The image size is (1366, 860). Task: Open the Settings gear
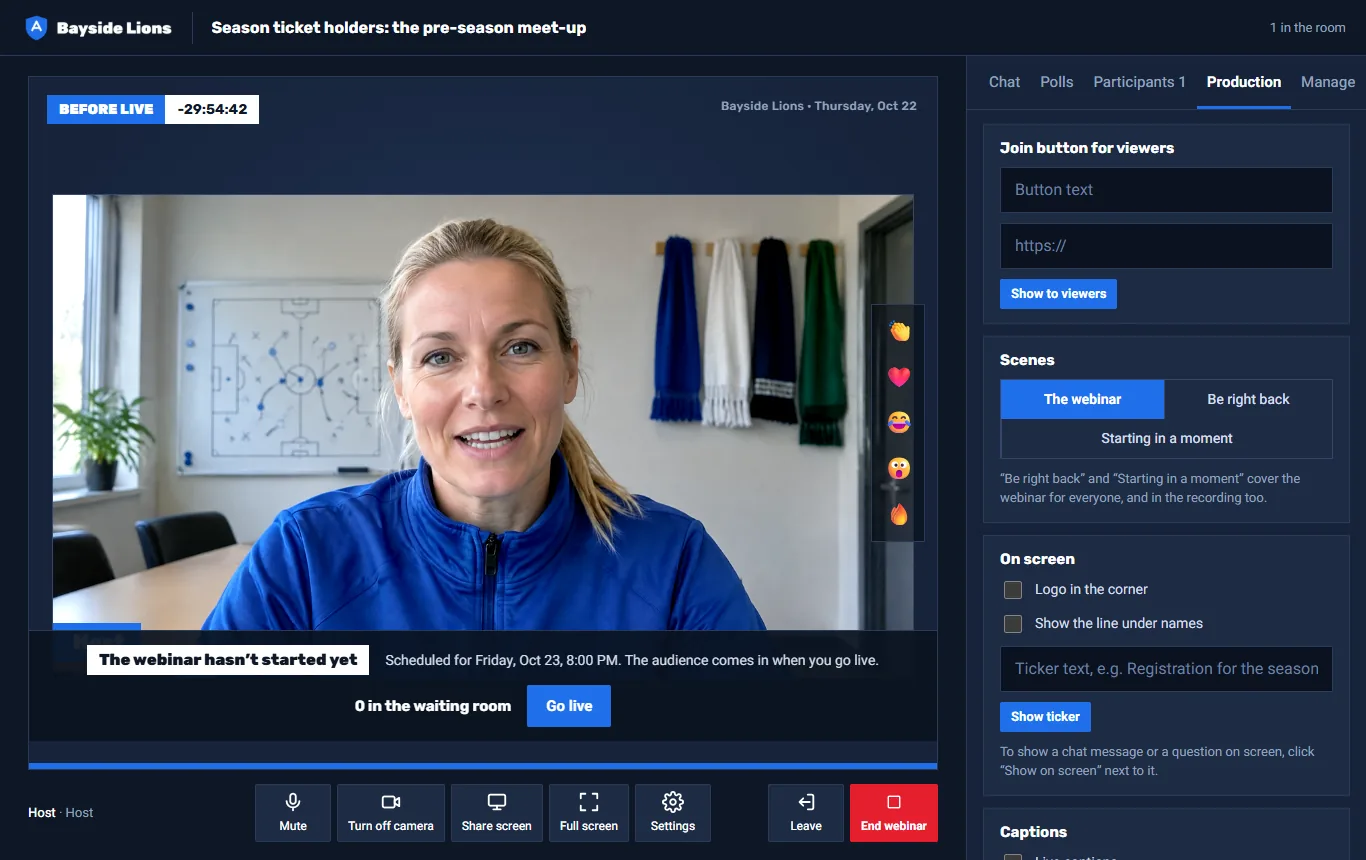673,813
